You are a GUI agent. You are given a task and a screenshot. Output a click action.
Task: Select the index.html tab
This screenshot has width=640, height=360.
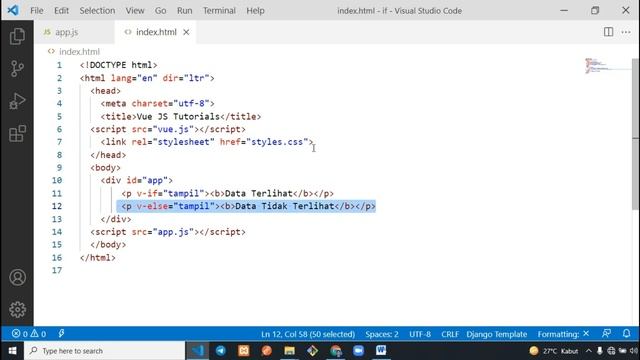(156, 32)
